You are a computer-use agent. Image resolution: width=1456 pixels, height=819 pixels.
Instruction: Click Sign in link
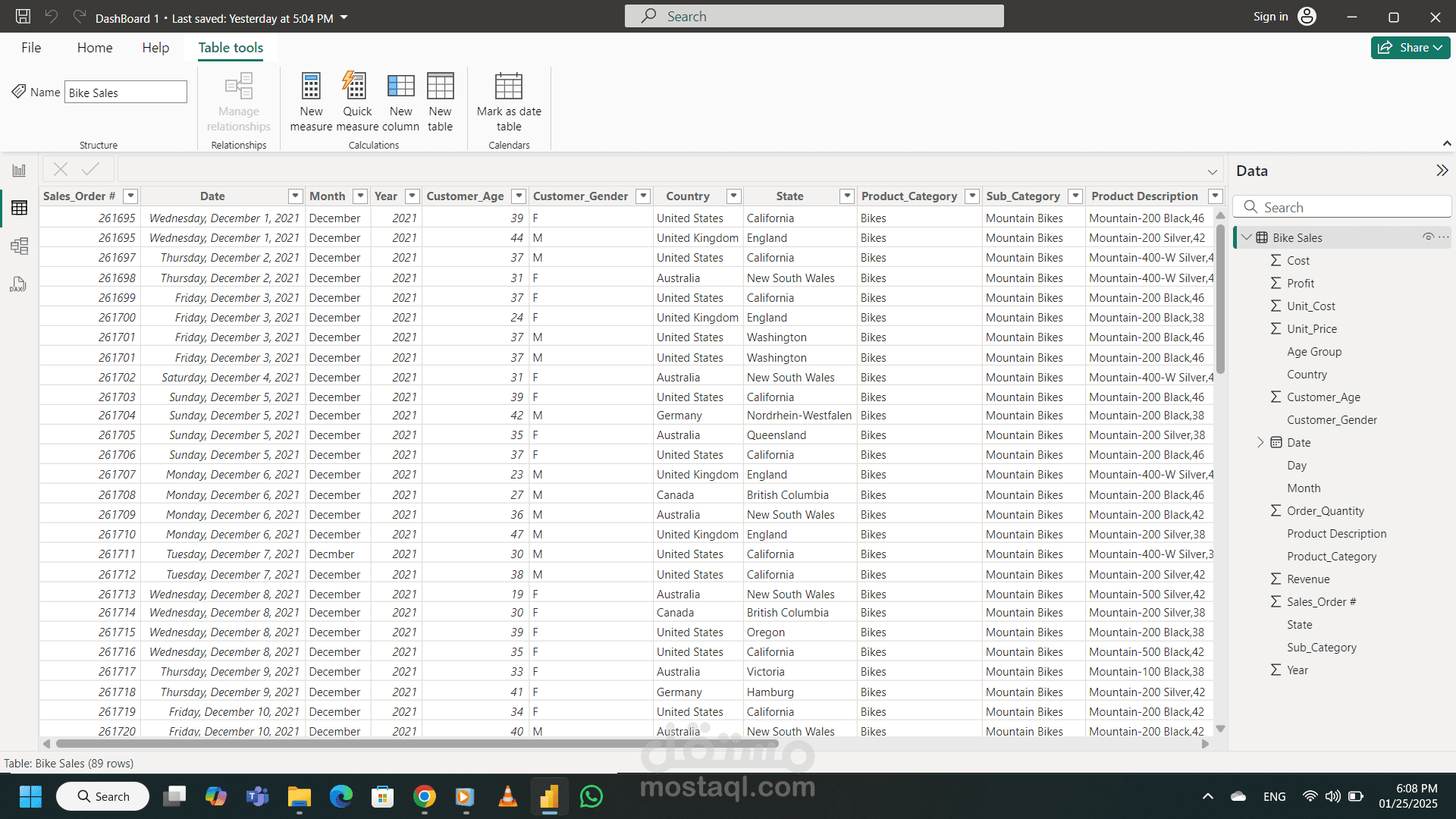[x=1270, y=17]
